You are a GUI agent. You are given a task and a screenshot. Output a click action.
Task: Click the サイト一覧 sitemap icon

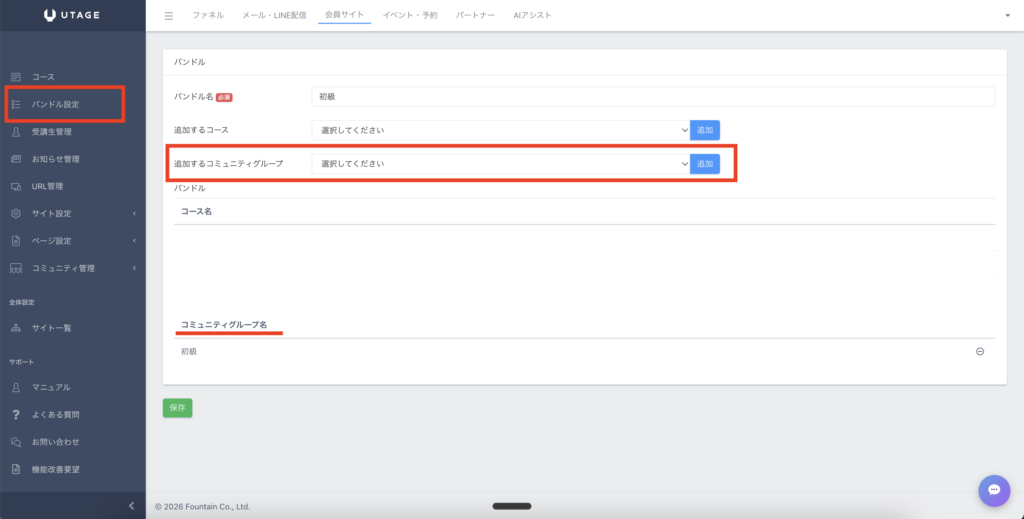tap(16, 328)
